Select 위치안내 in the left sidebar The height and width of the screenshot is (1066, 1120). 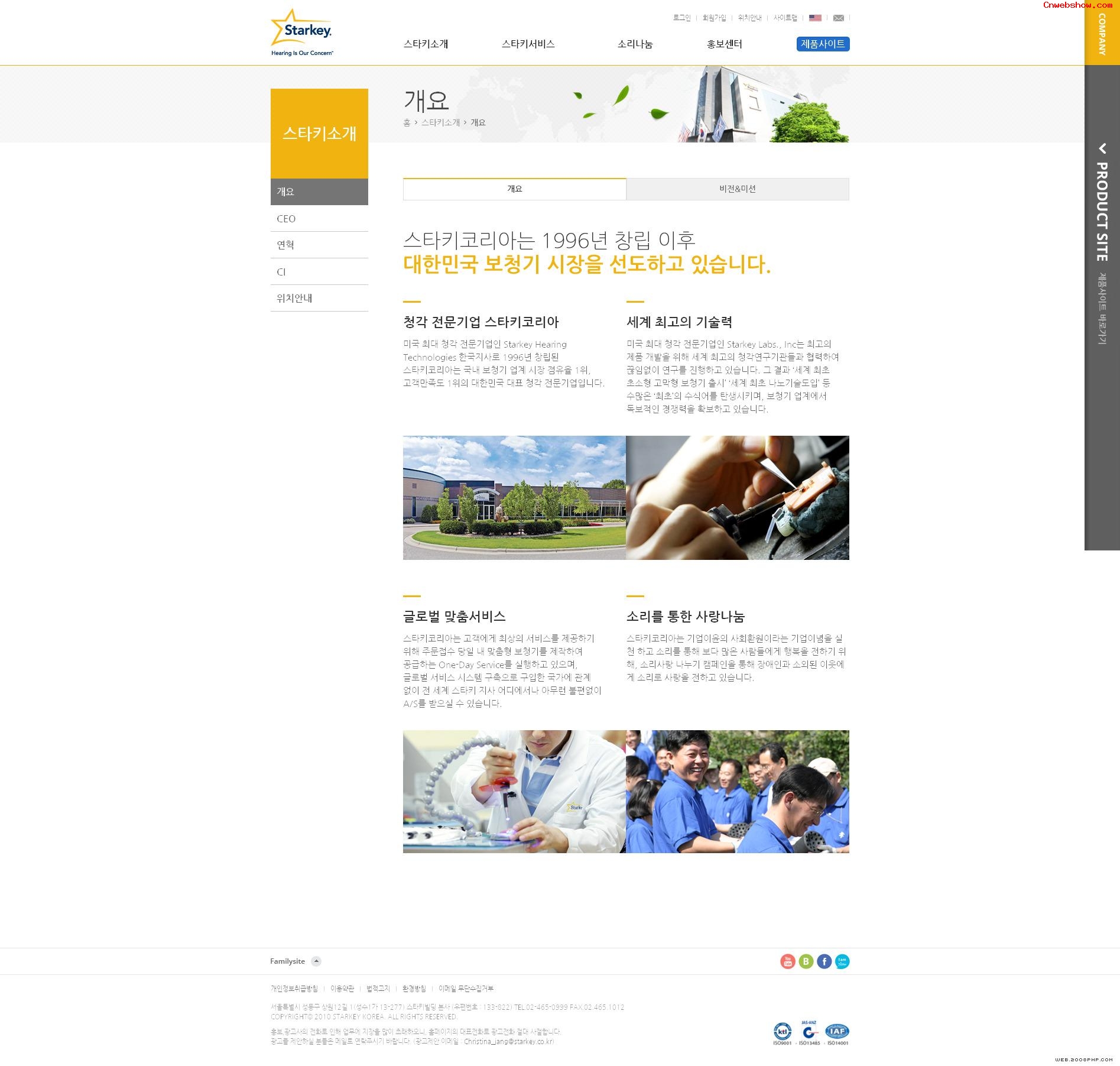click(319, 298)
